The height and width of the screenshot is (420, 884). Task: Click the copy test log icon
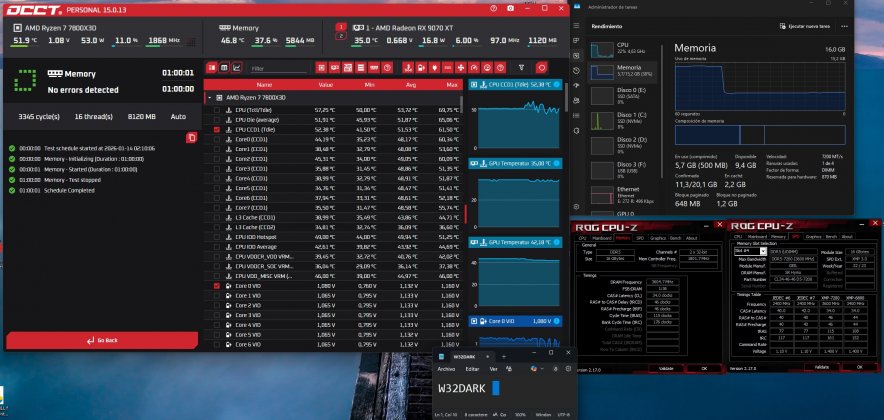point(191,137)
